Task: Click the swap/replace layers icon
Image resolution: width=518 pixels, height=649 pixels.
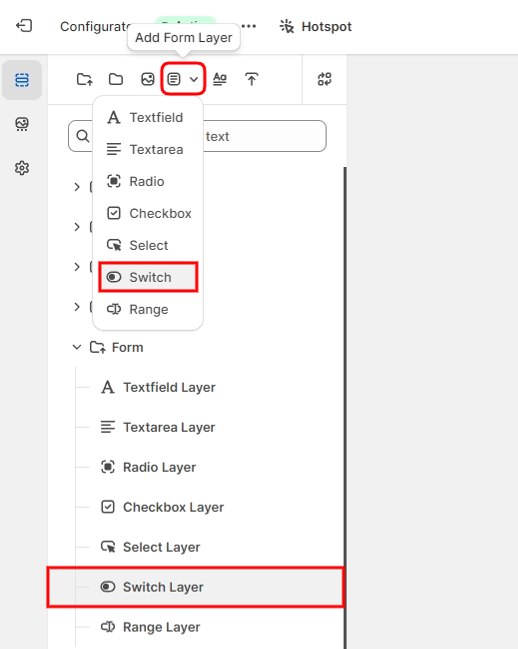Action: 324,79
